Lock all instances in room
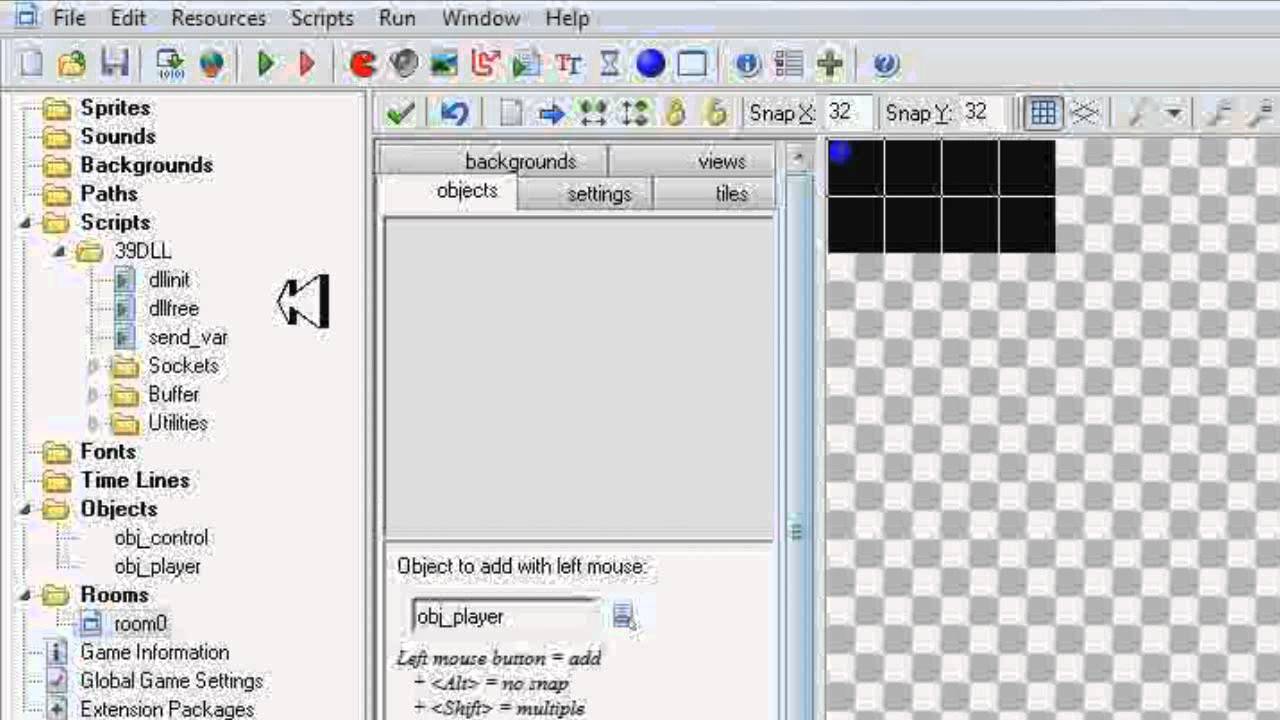The width and height of the screenshot is (1280, 720). 675,113
